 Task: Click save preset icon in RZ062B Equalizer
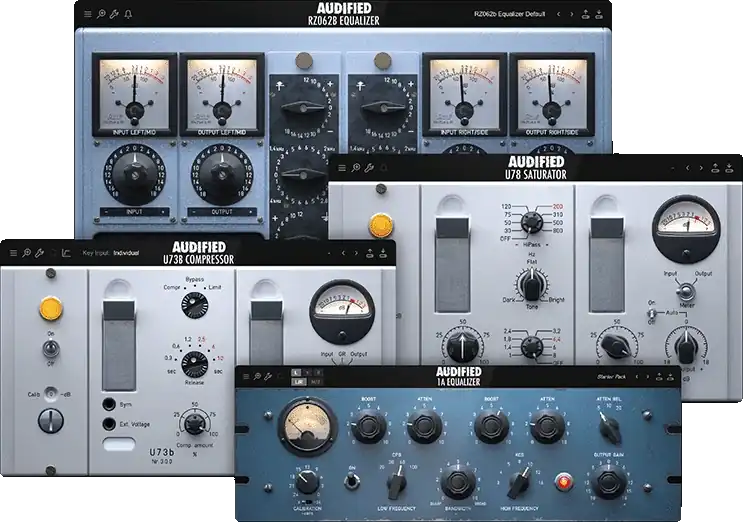click(x=599, y=14)
